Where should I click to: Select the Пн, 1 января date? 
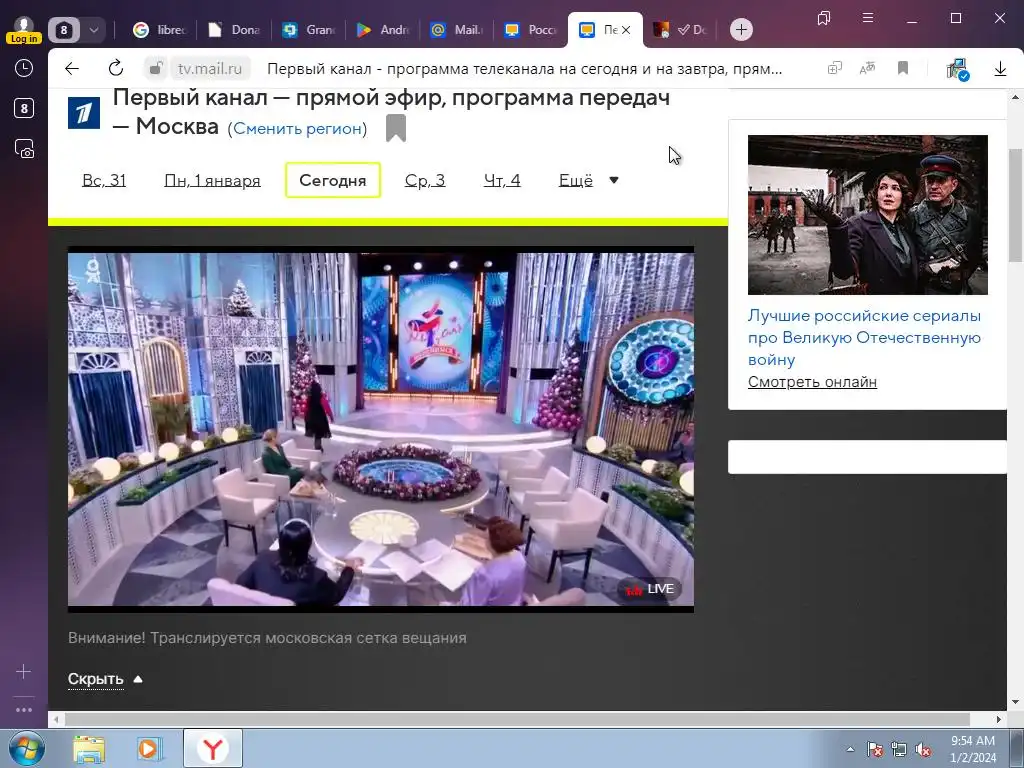coord(212,180)
